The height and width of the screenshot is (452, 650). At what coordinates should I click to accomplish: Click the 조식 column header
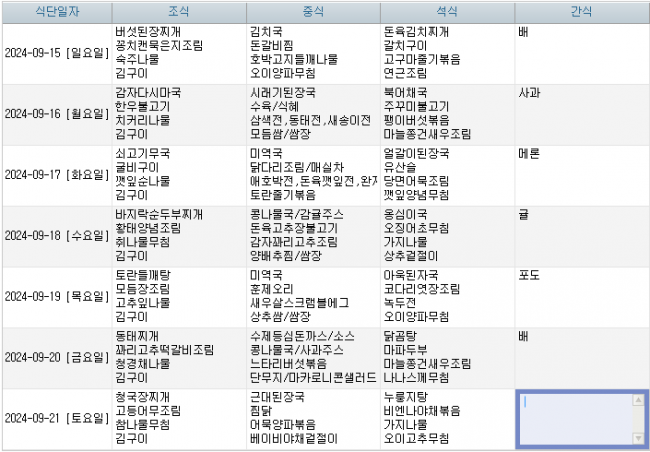pyautogui.click(x=179, y=11)
